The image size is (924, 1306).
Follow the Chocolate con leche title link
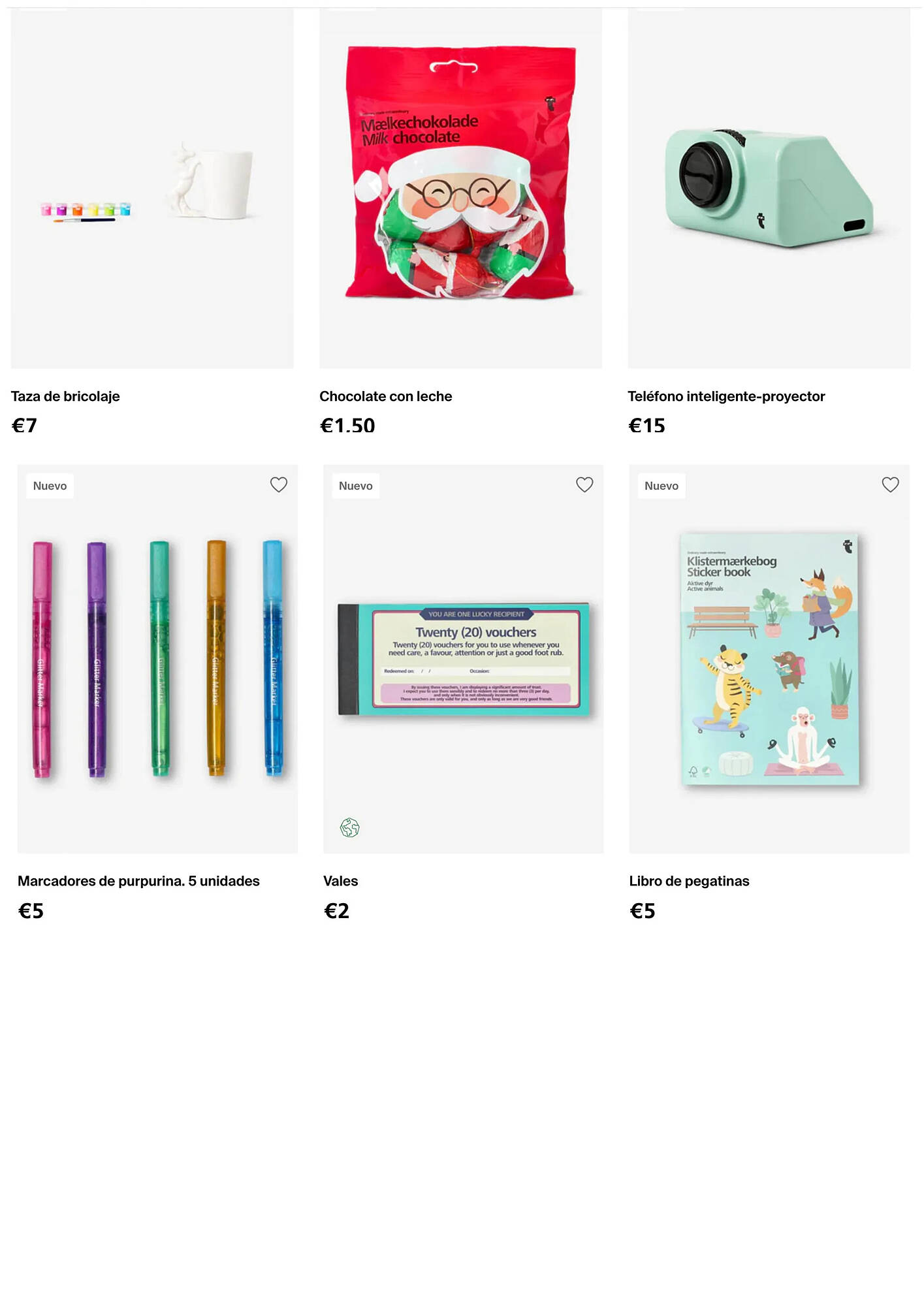click(x=385, y=396)
